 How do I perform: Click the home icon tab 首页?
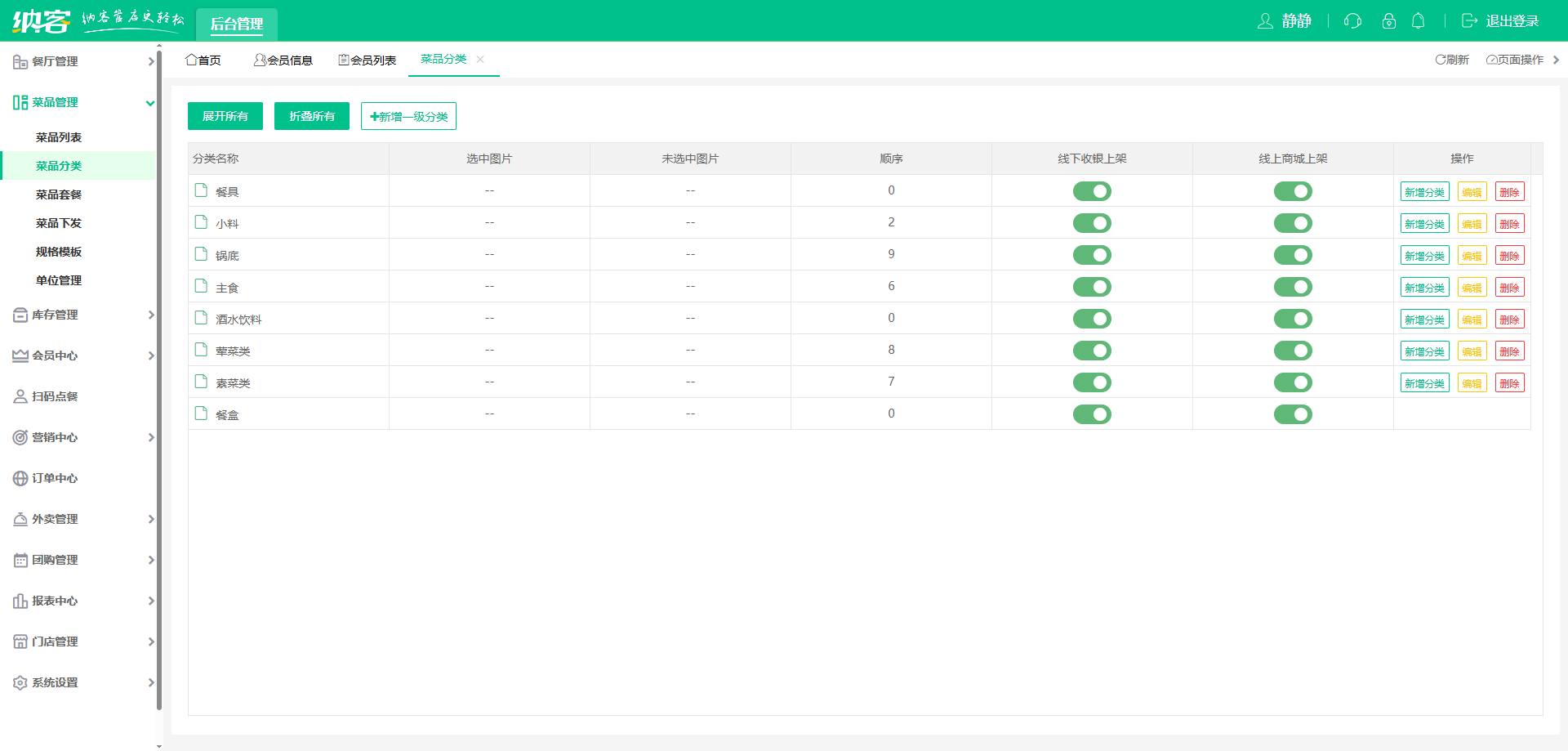click(203, 60)
